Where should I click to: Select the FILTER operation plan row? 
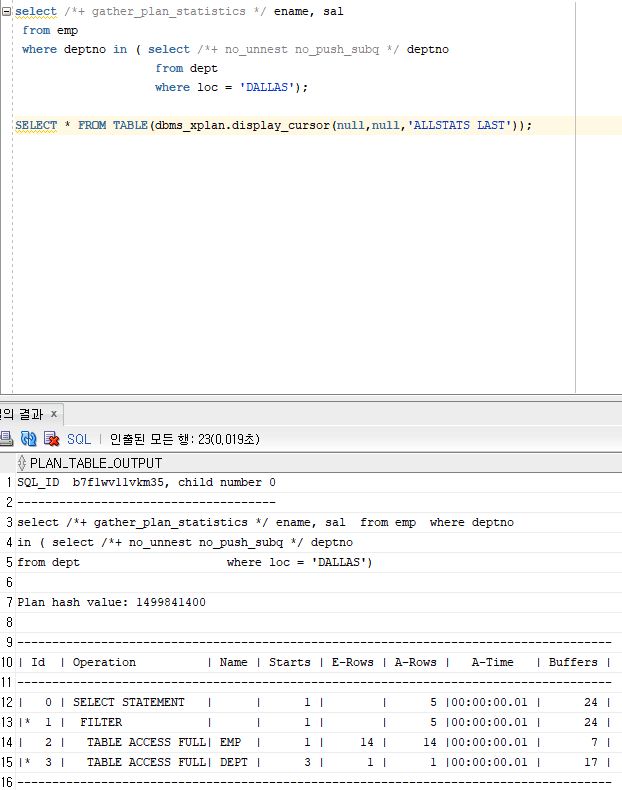(x=319, y=722)
